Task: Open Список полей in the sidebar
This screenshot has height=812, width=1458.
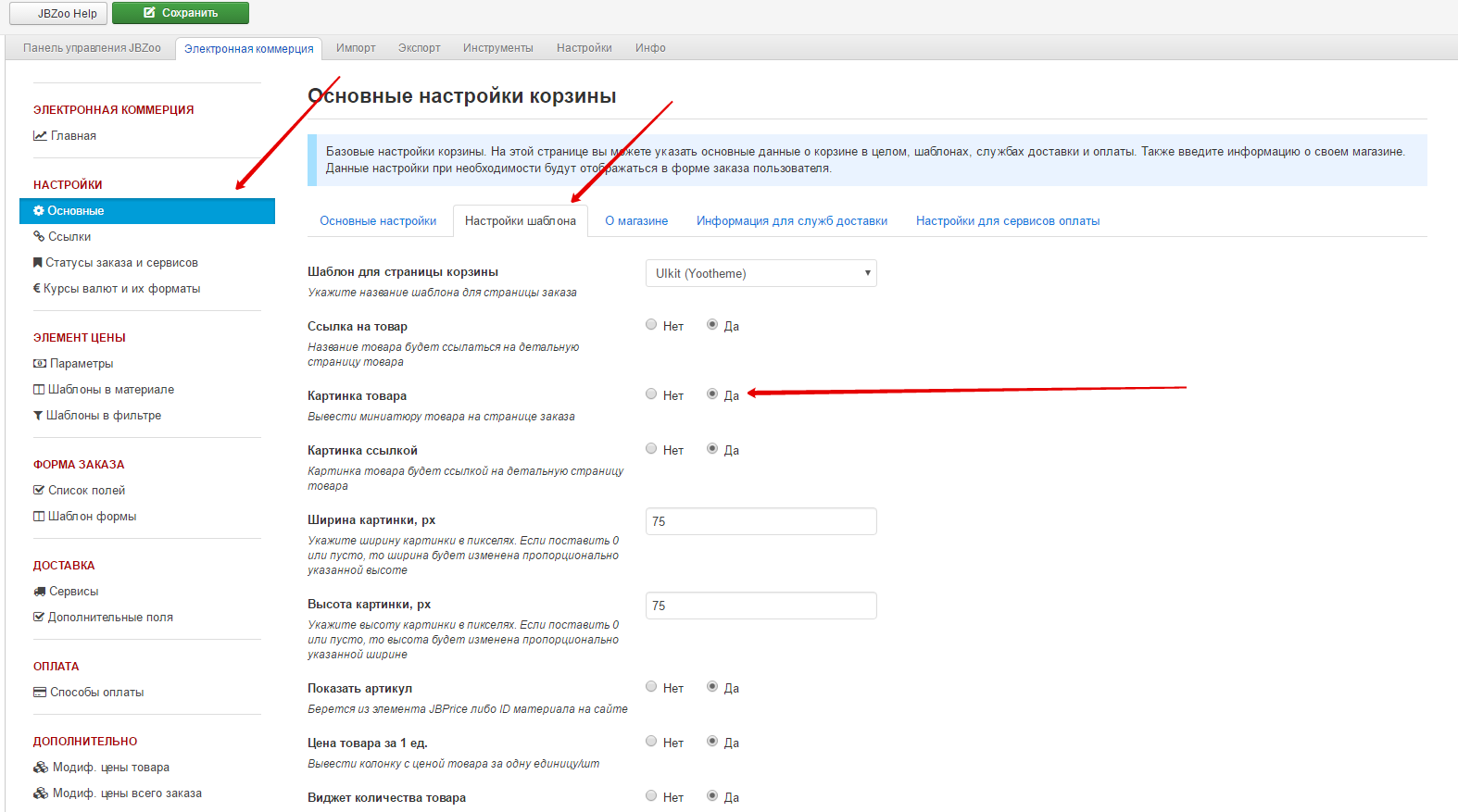Action: click(86, 491)
